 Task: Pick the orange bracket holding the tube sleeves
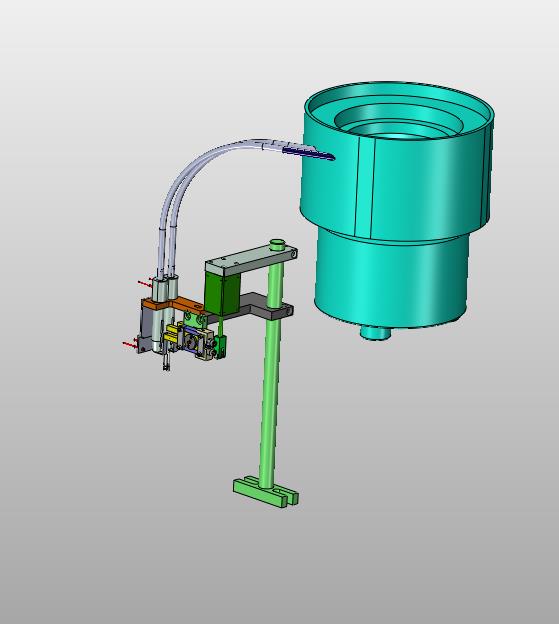pos(174,304)
